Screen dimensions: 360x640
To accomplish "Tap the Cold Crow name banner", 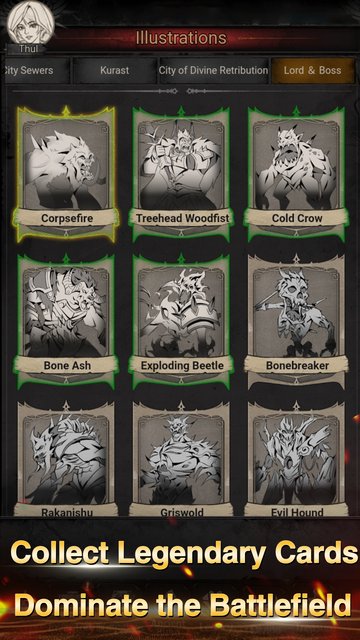I will pos(297,218).
